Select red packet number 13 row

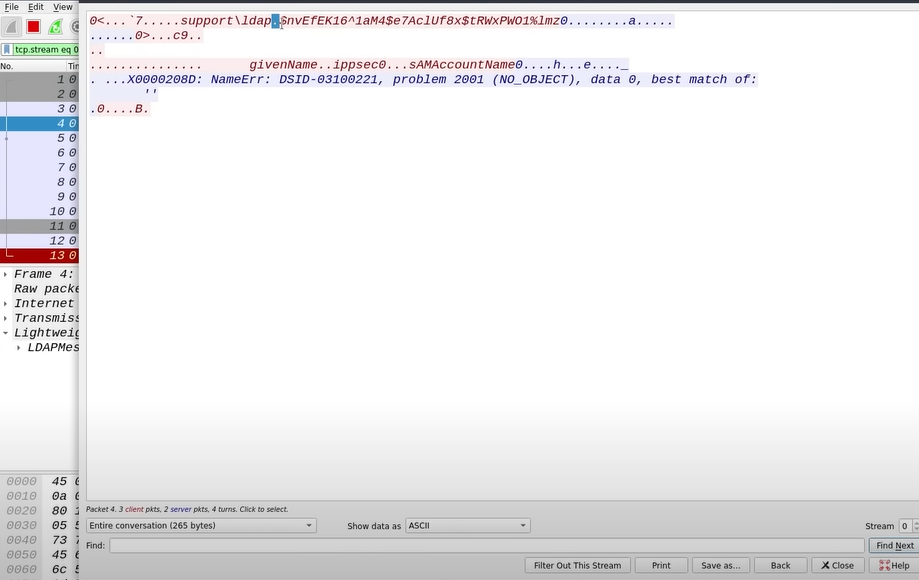click(x=39, y=255)
